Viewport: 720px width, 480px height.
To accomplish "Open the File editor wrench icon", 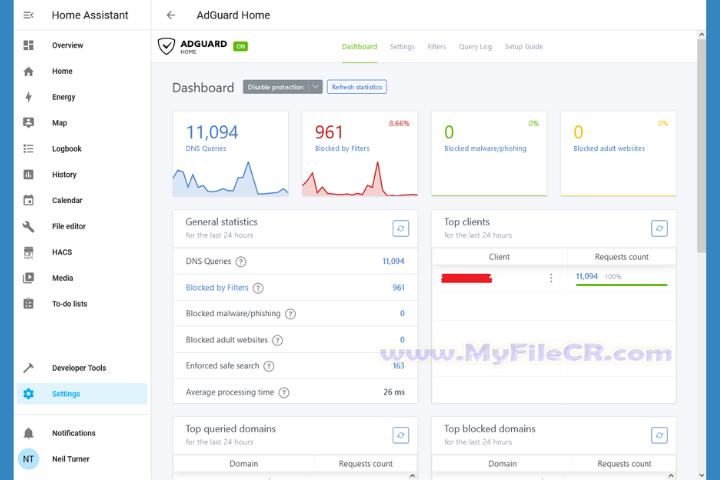I will (x=28, y=226).
